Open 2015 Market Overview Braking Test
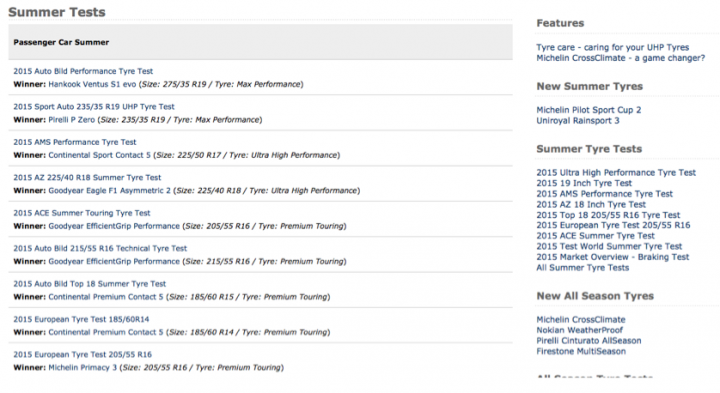This screenshot has height=393, width=720. tap(613, 257)
